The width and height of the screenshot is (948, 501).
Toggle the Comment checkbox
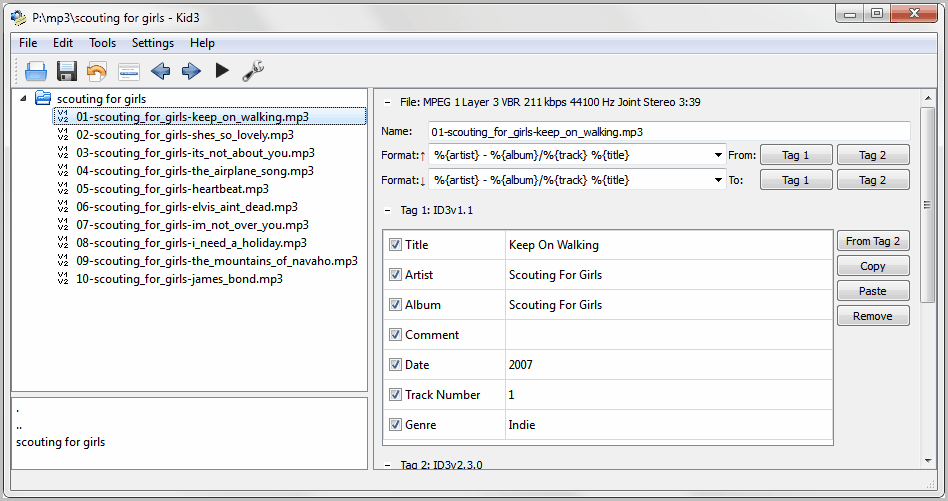[x=395, y=335]
